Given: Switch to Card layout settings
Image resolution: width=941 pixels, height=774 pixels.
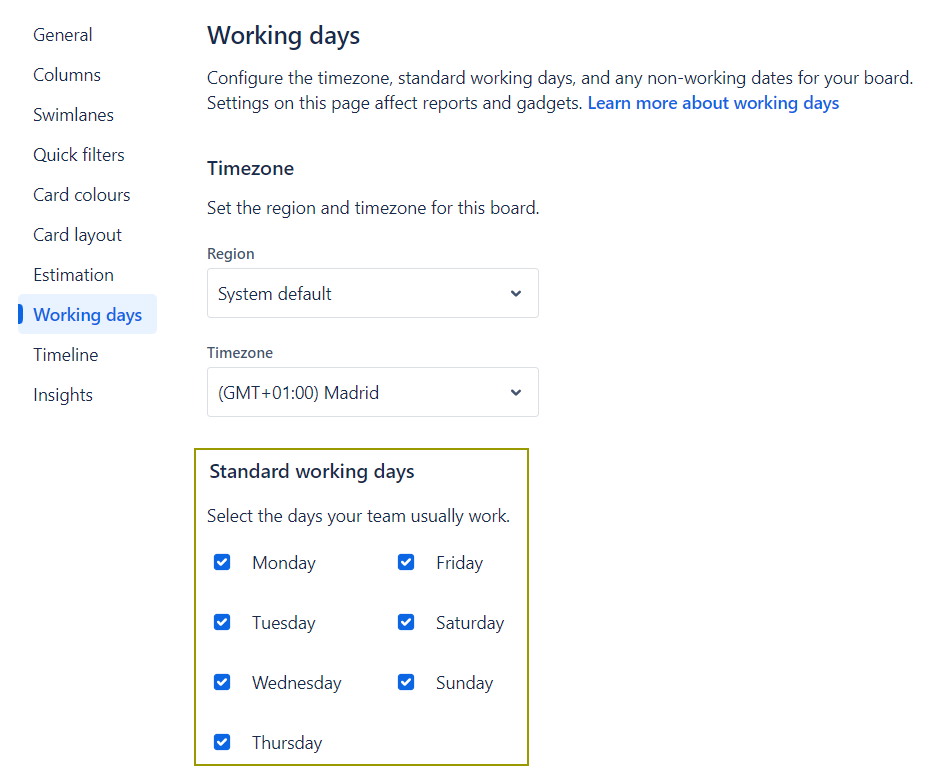Looking at the screenshot, I should click(77, 234).
